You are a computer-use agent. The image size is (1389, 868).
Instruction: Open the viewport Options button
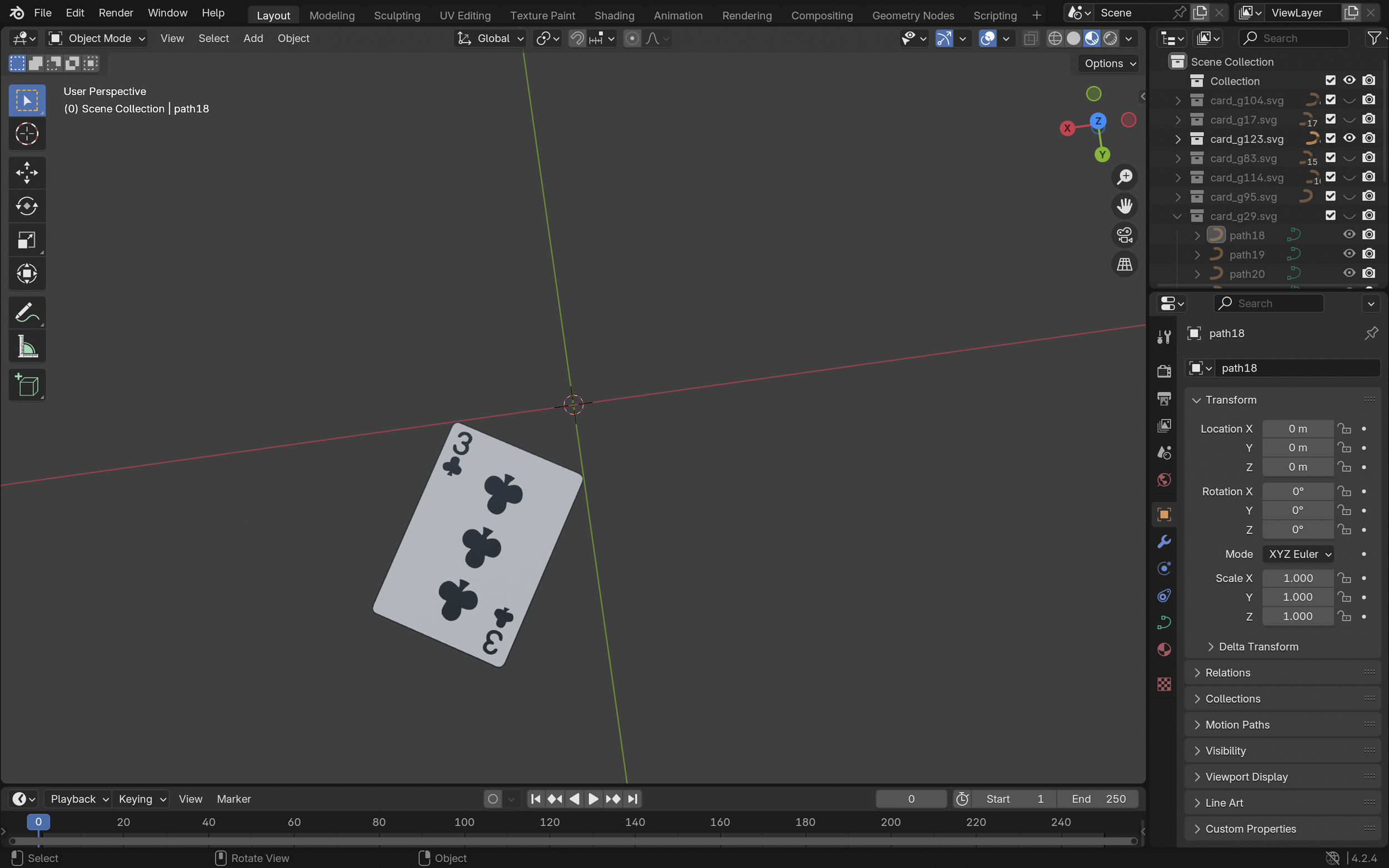click(1110, 63)
